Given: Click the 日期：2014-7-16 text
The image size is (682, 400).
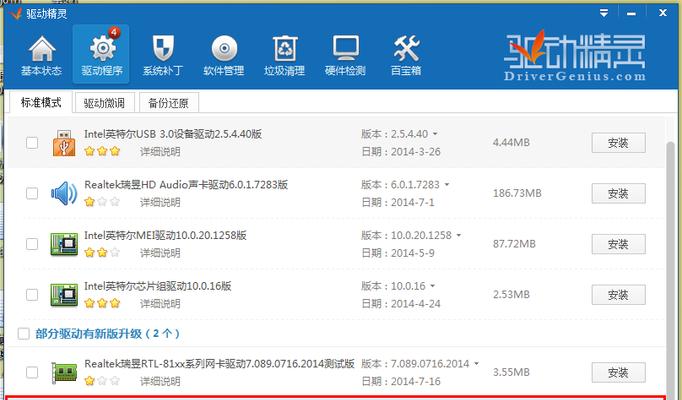Looking at the screenshot, I should pos(401,381).
